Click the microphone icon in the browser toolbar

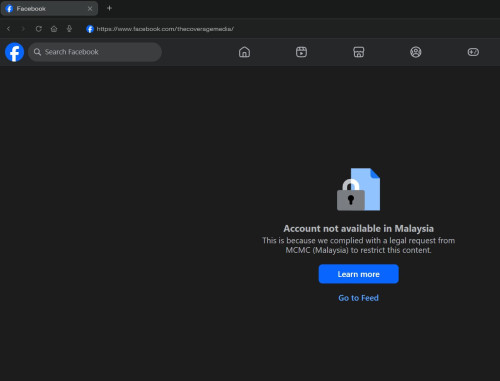click(x=69, y=29)
